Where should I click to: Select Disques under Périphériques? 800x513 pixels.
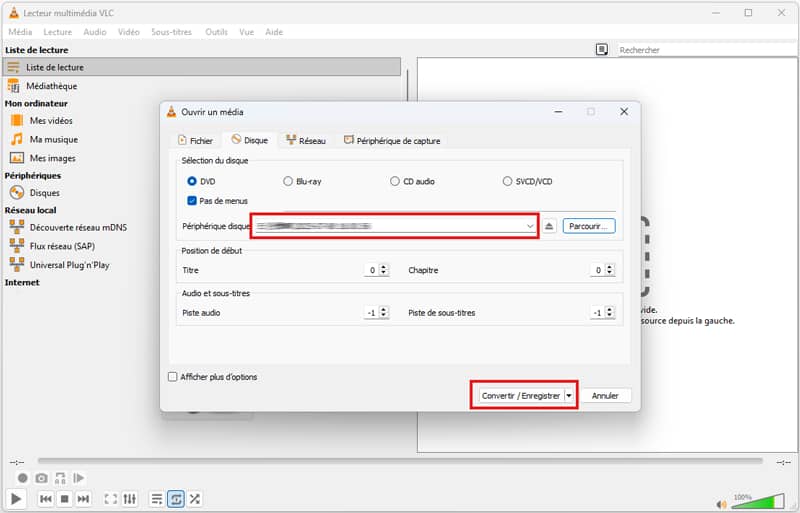coord(44,193)
